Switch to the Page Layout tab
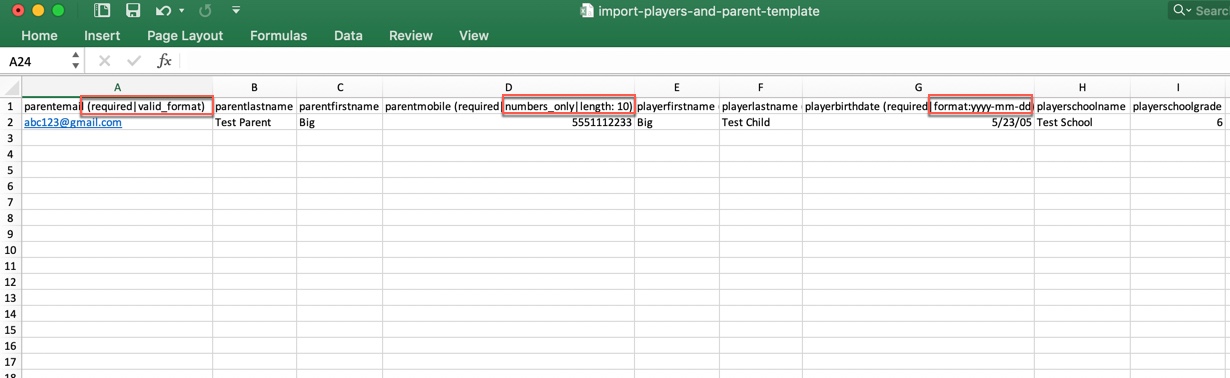This screenshot has height=378, width=1230. pos(185,35)
